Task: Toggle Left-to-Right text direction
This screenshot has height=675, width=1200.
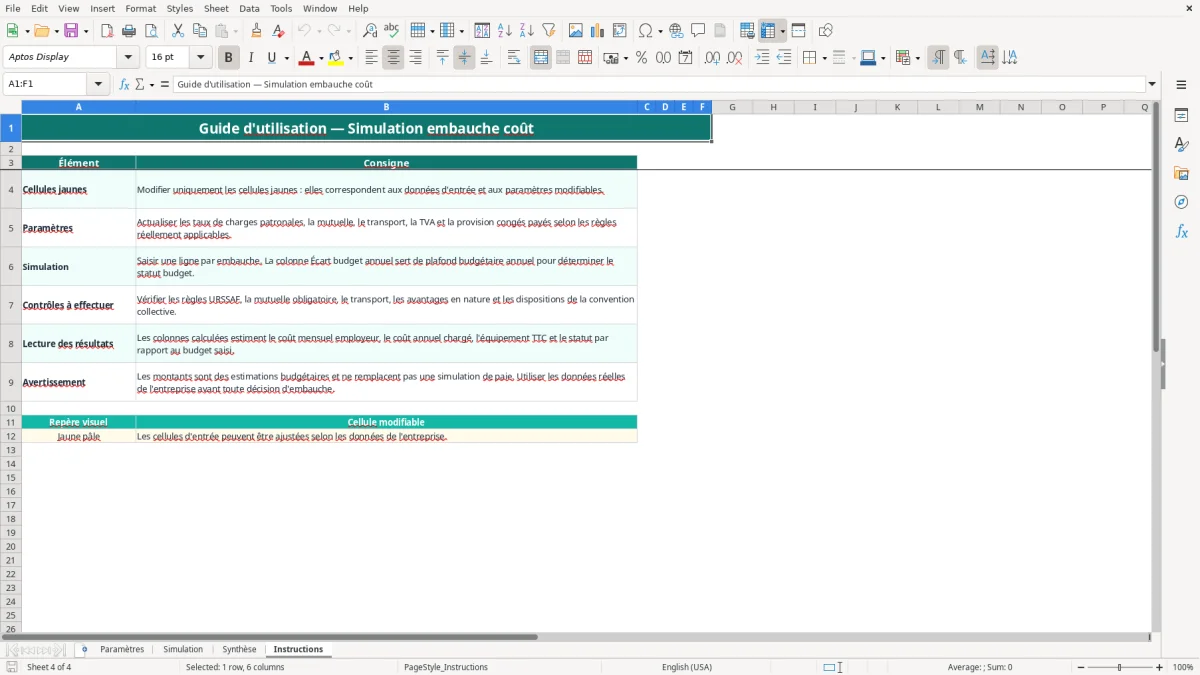Action: [x=938, y=58]
